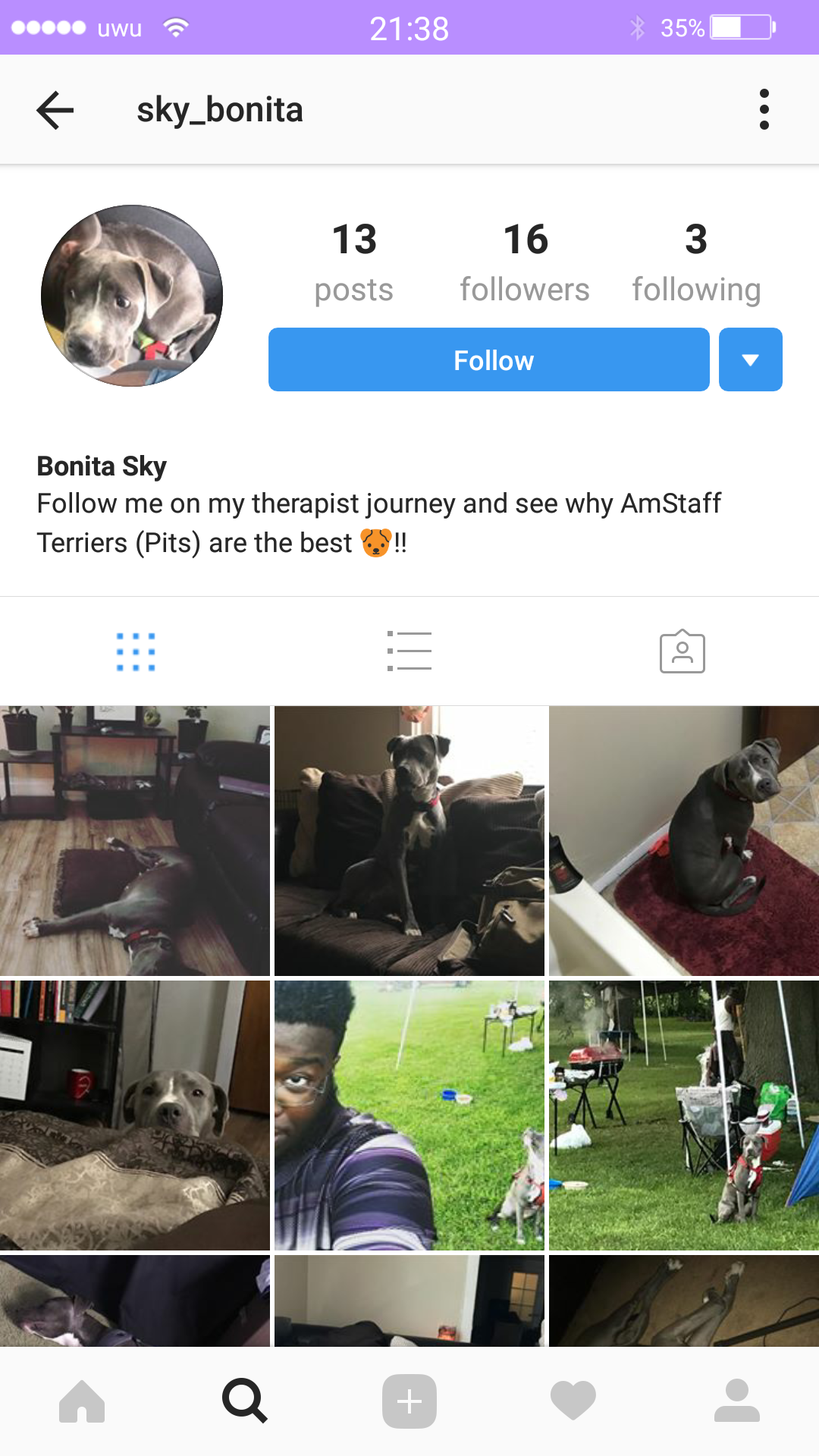This screenshot has width=819, height=1456.
Task: Create new post with plus icon
Action: point(409,1401)
